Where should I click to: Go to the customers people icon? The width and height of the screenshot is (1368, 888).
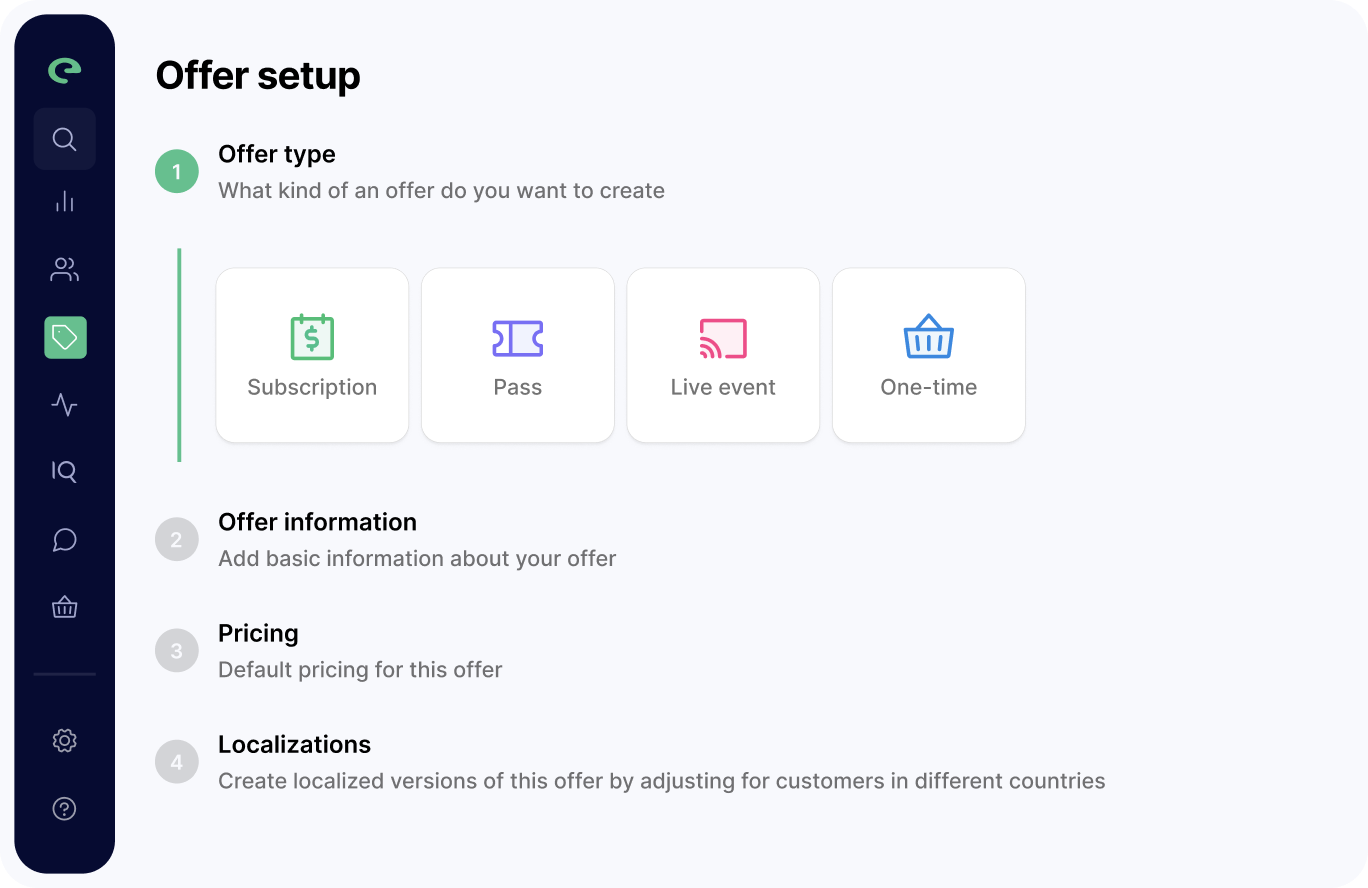coord(65,269)
